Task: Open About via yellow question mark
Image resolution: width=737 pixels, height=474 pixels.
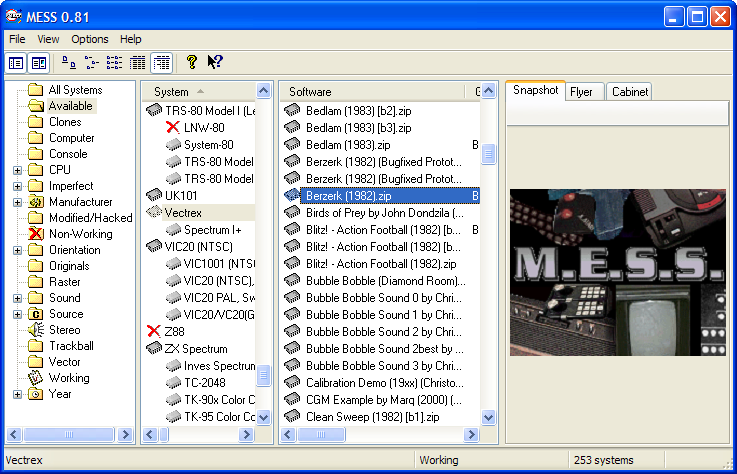Action: tap(191, 62)
